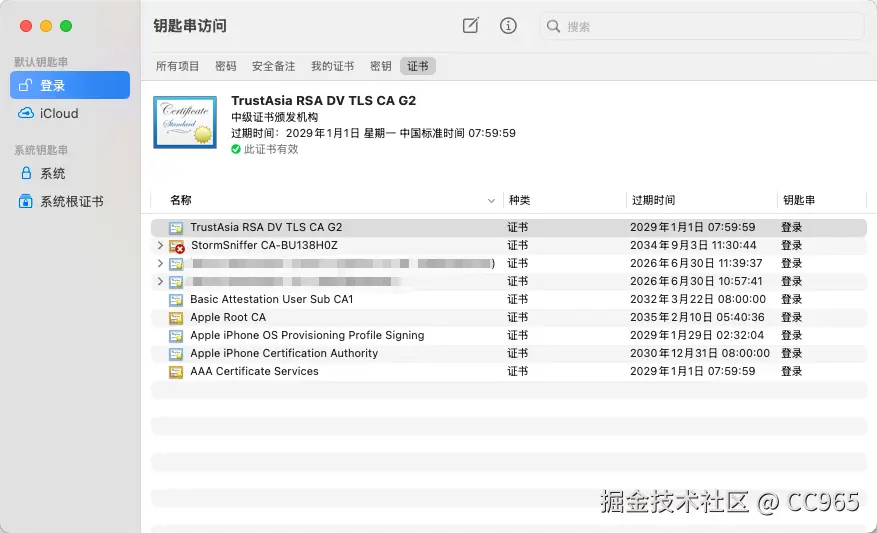The height and width of the screenshot is (533, 877).
Task: Toggle the sort chevron in 名称 header
Action: pyautogui.click(x=491, y=201)
